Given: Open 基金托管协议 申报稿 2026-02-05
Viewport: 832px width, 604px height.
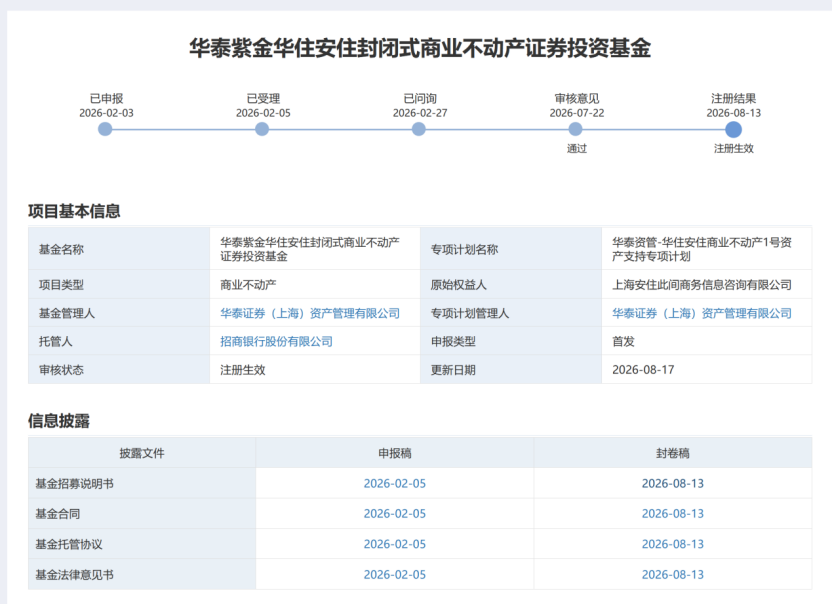Looking at the screenshot, I should point(395,544).
